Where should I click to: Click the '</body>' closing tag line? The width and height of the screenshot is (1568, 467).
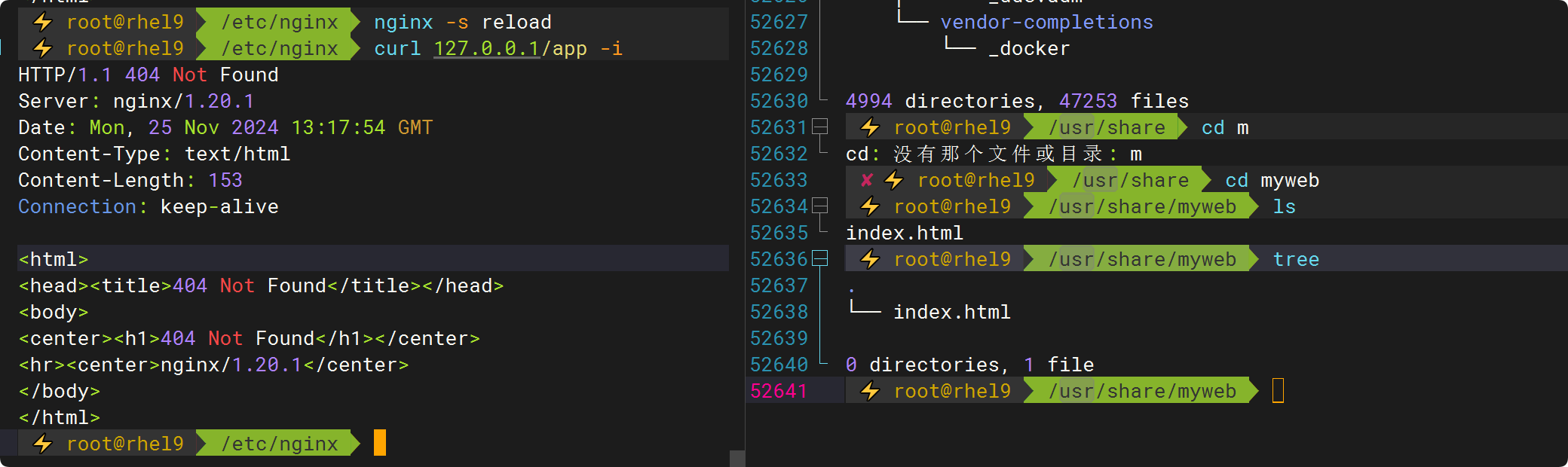(x=60, y=391)
